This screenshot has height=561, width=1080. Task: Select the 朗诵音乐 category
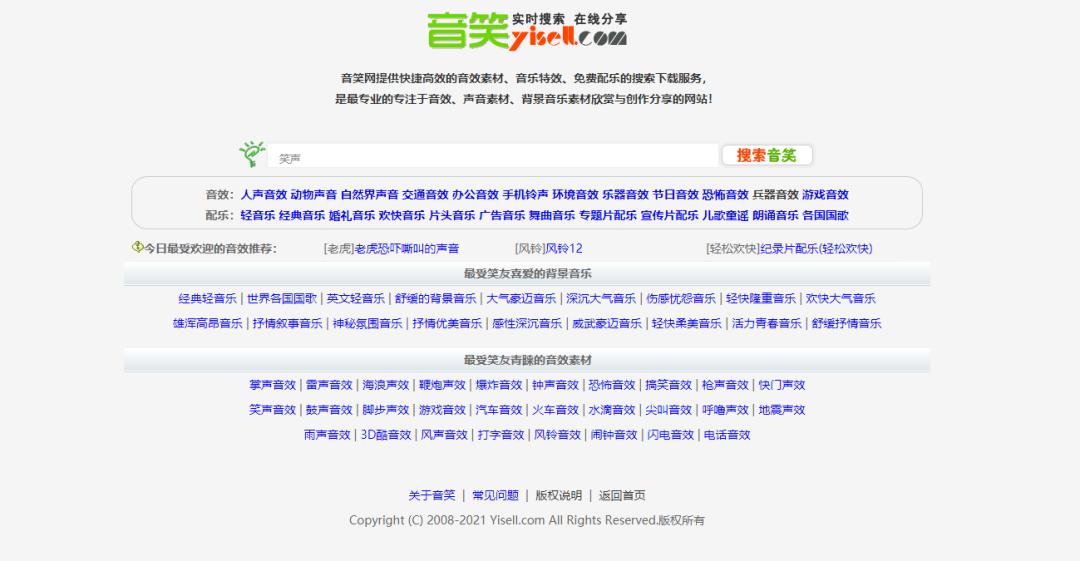[x=776, y=215]
